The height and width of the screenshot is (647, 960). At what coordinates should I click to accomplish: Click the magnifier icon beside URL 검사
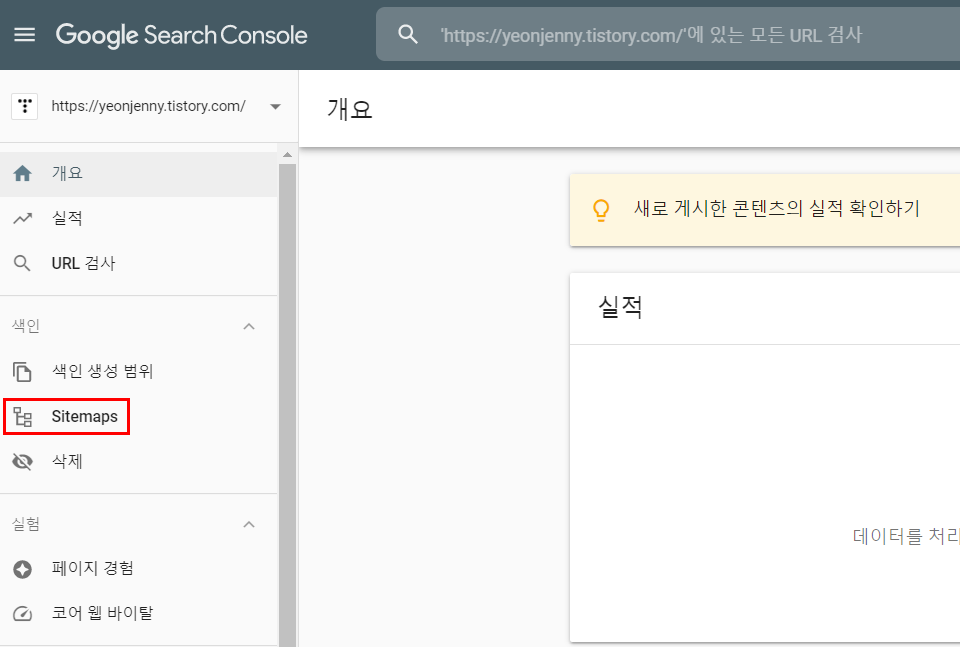pos(22,264)
